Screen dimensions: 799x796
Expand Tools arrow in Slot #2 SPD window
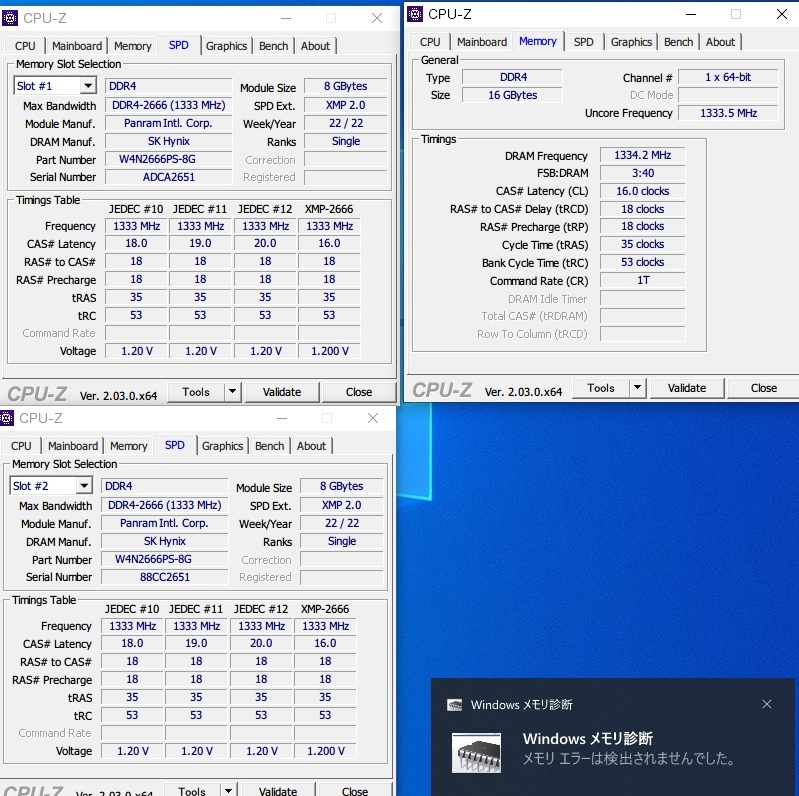click(228, 790)
